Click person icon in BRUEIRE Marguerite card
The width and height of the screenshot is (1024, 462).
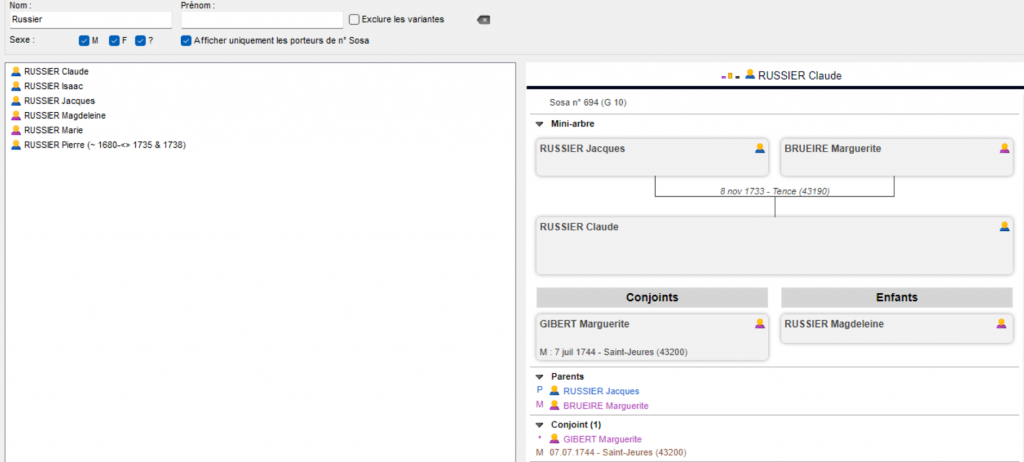click(1004, 148)
